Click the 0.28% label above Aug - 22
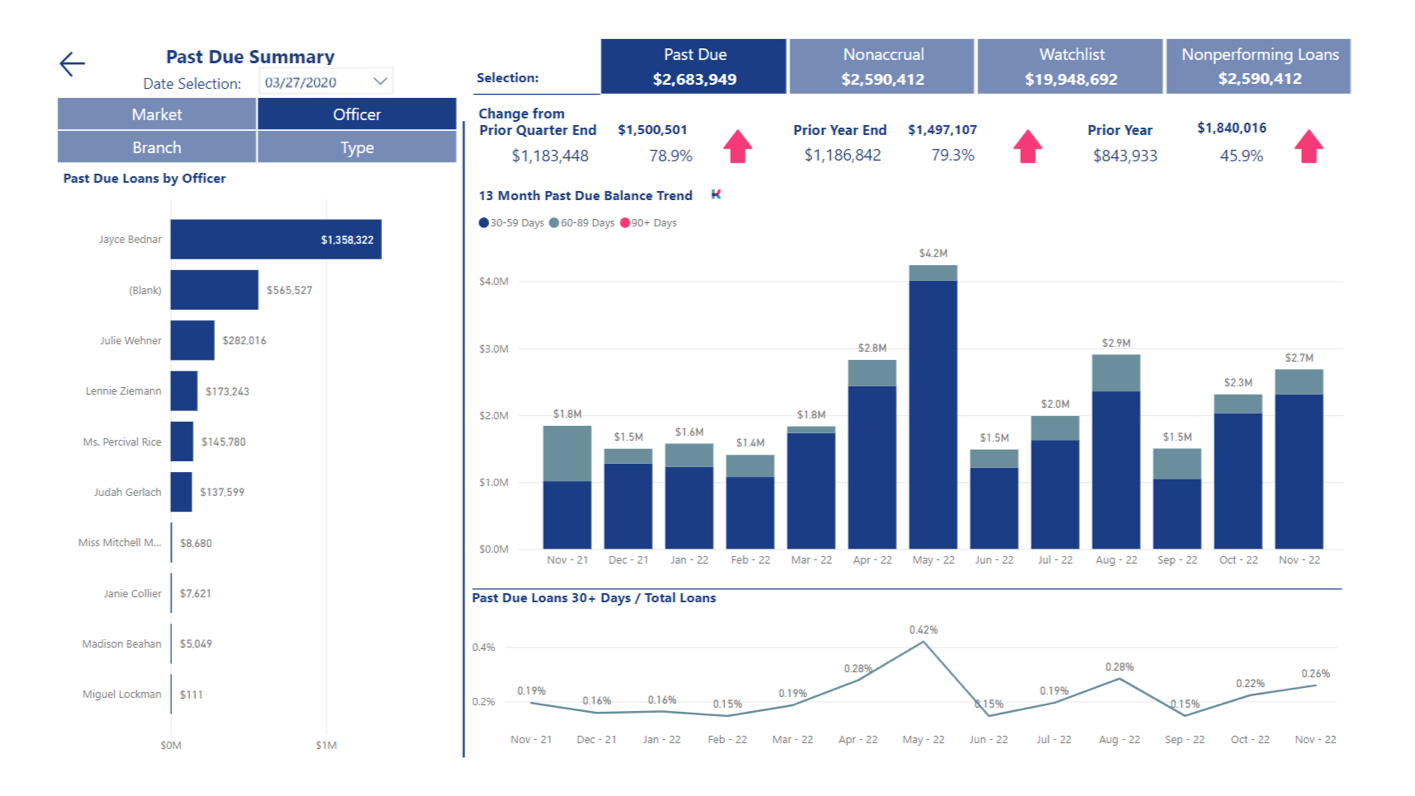Viewport: 1415px width, 796px height. pyautogui.click(x=1119, y=667)
